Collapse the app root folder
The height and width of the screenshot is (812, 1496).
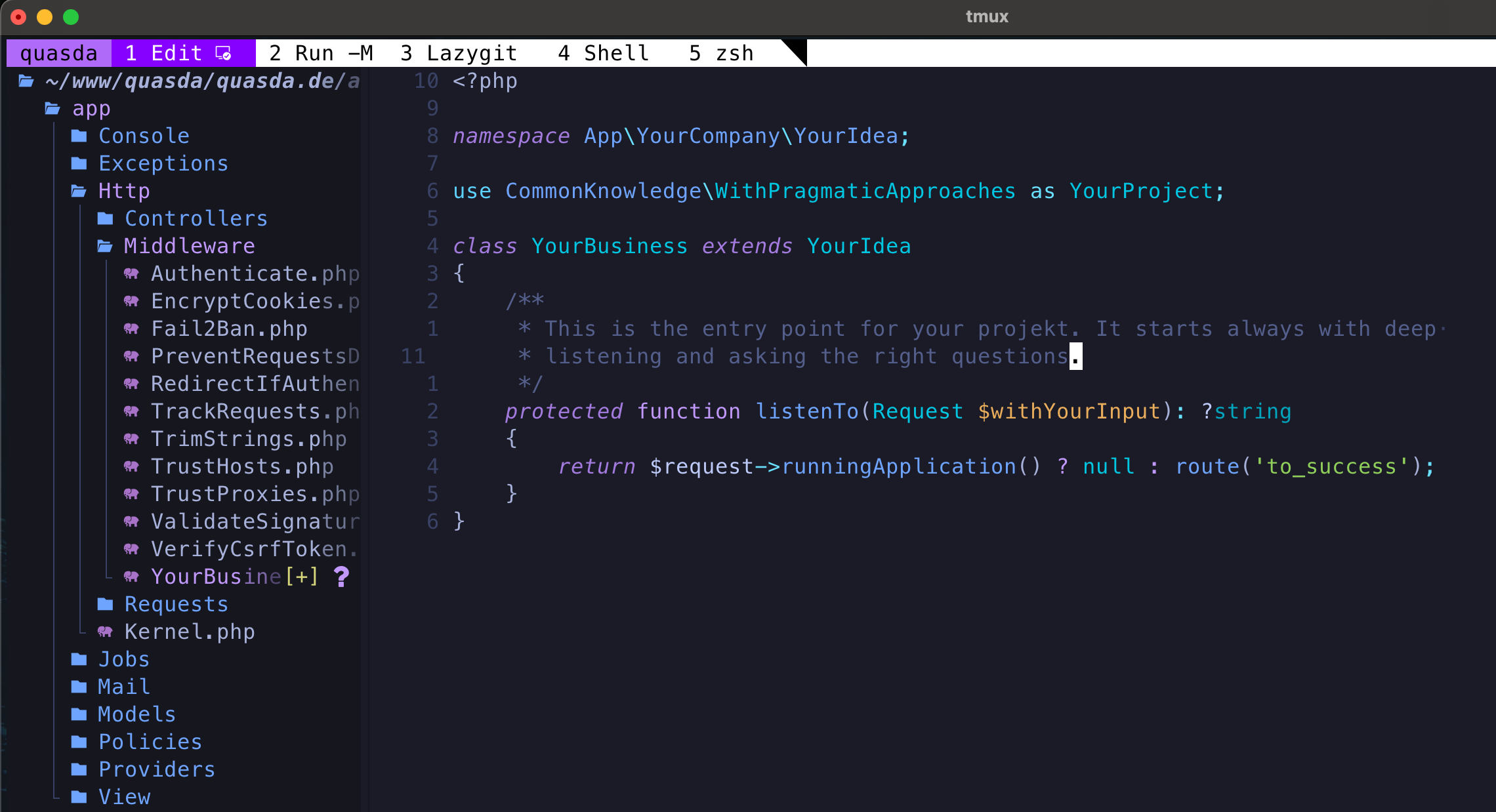pyautogui.click(x=91, y=108)
